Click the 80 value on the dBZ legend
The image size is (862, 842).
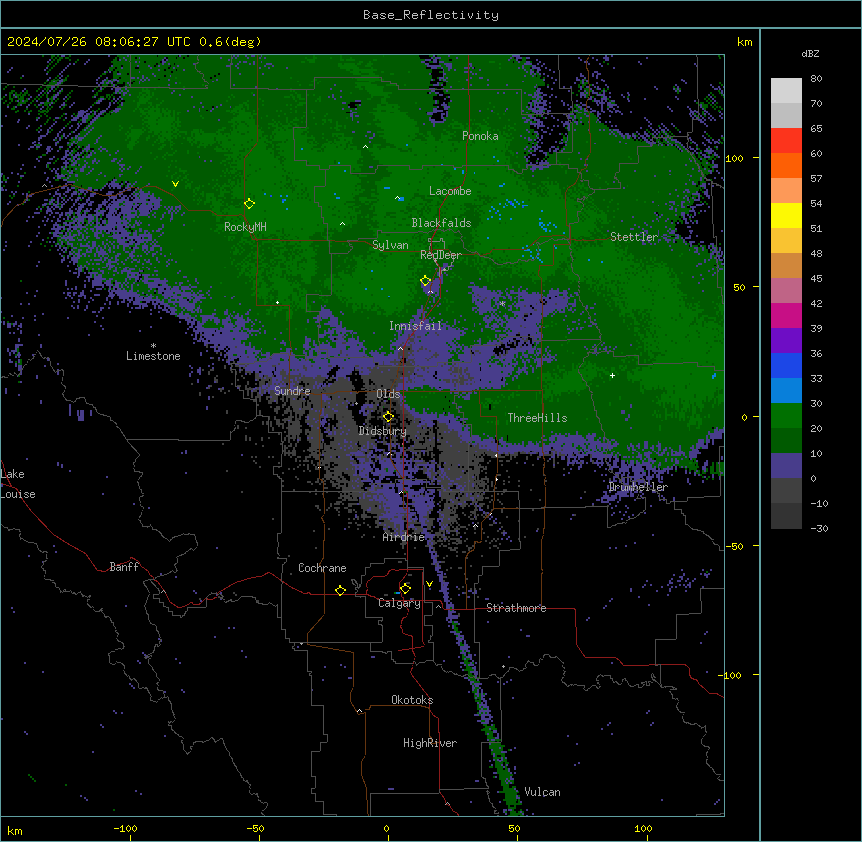[816, 79]
